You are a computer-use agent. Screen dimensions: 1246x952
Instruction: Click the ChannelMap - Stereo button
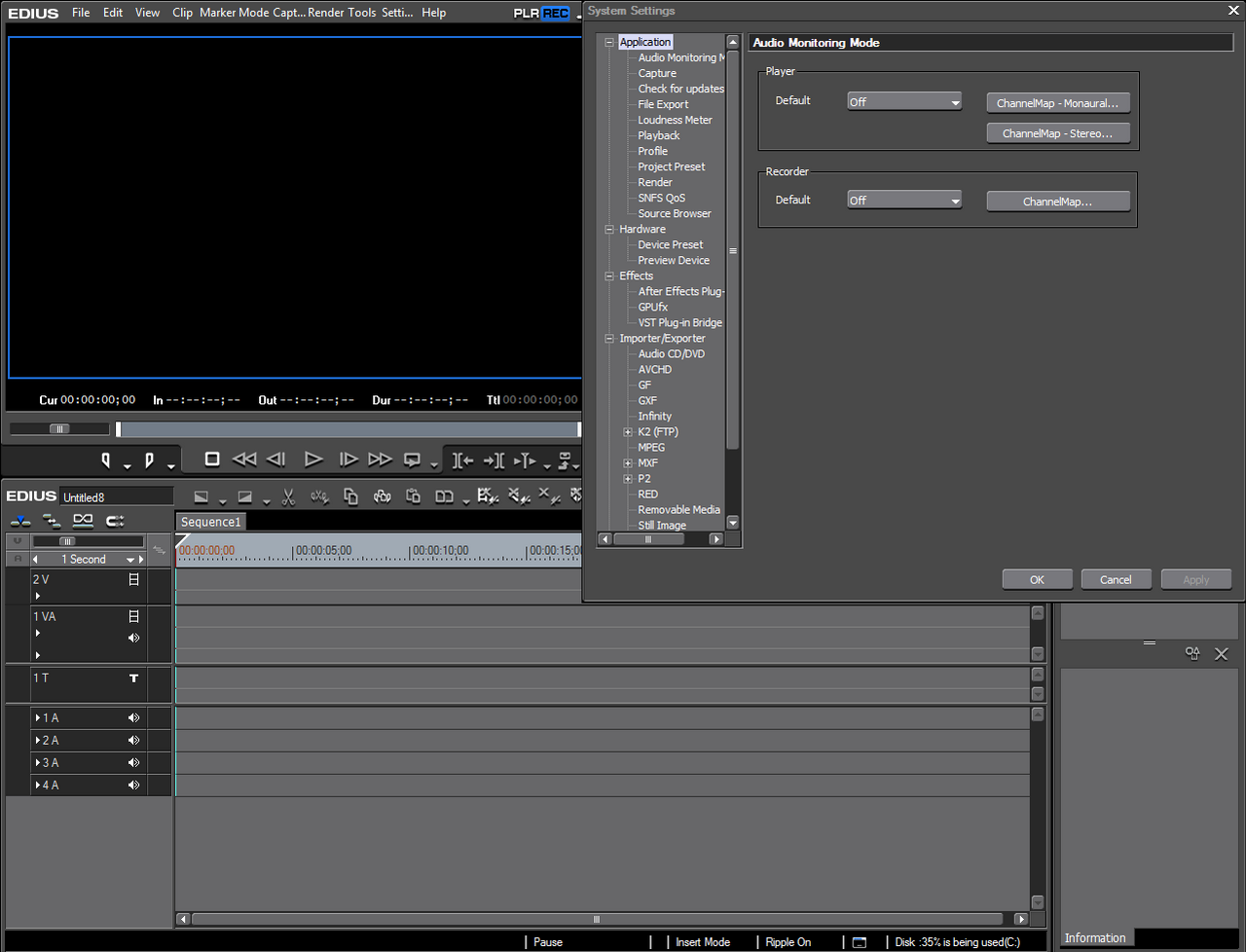[x=1057, y=133]
